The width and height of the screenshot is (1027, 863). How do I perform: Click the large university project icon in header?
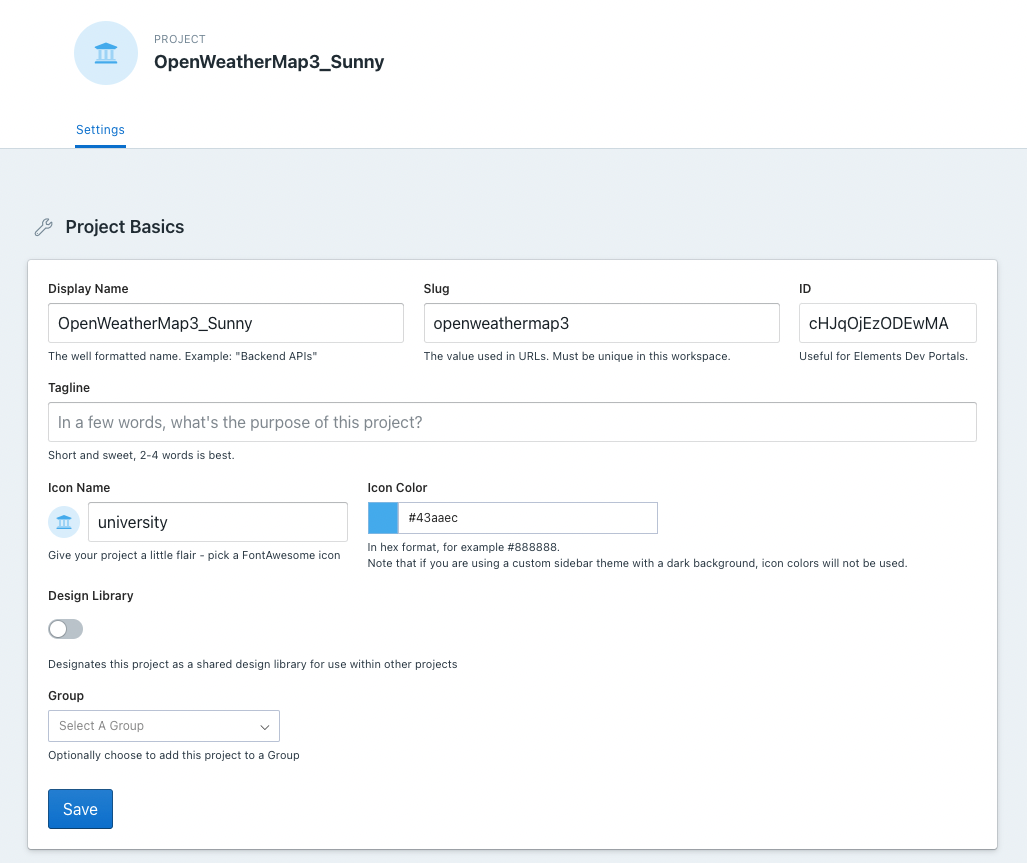click(x=105, y=53)
